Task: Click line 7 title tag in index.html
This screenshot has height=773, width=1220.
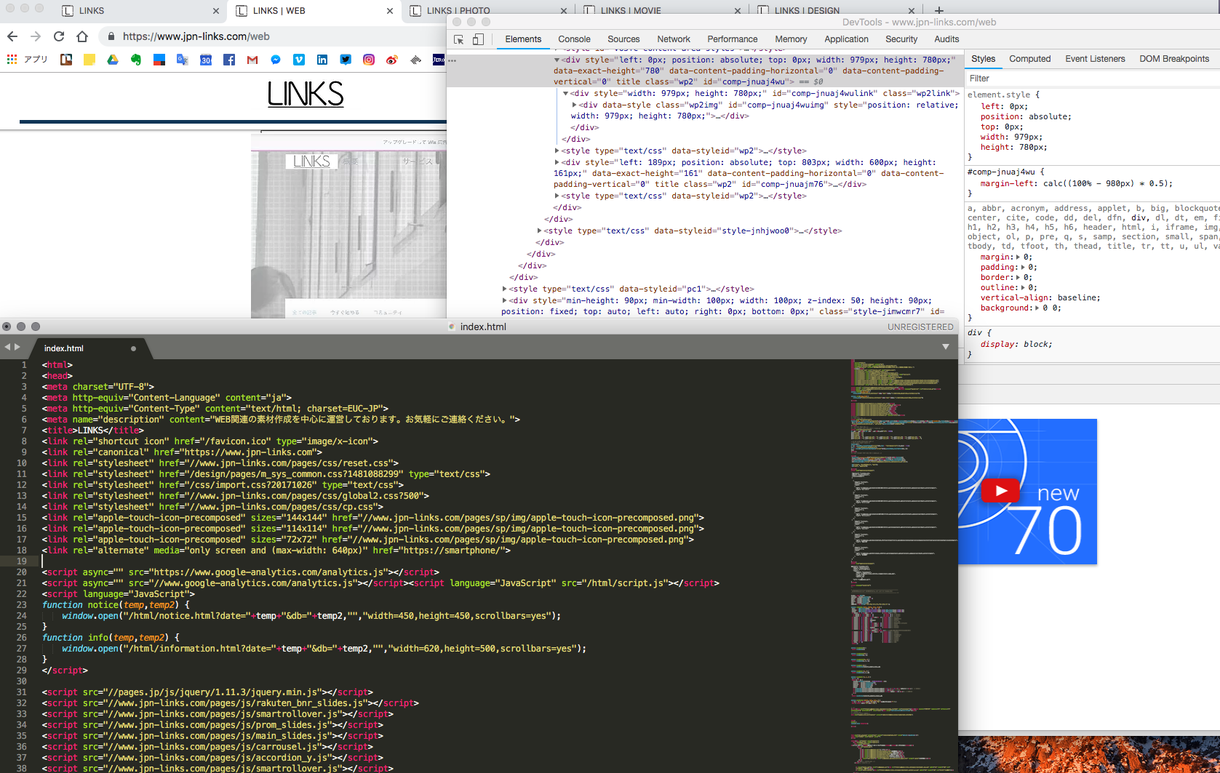Action: (93, 430)
